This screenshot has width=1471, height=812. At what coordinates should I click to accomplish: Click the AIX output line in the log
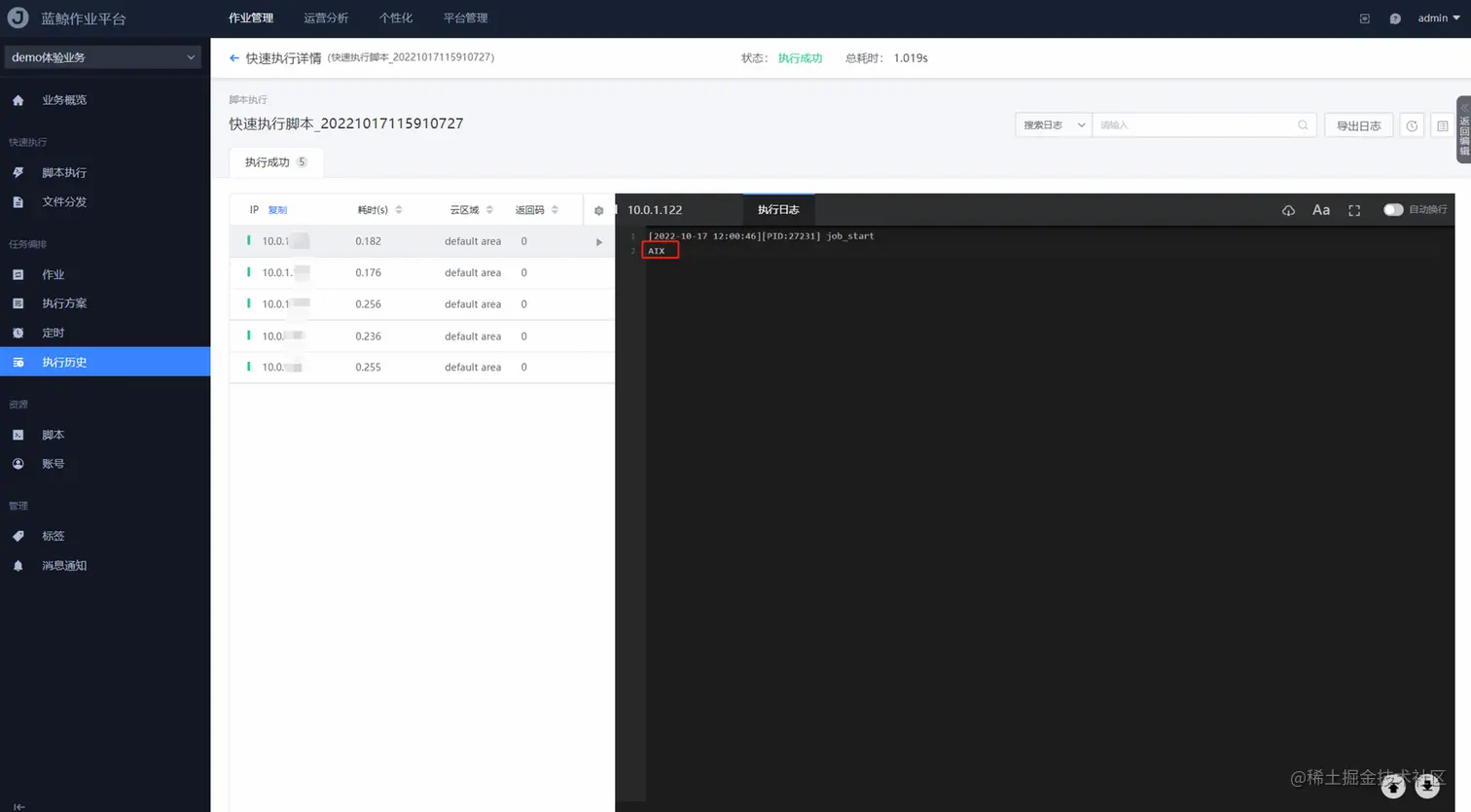pos(657,251)
